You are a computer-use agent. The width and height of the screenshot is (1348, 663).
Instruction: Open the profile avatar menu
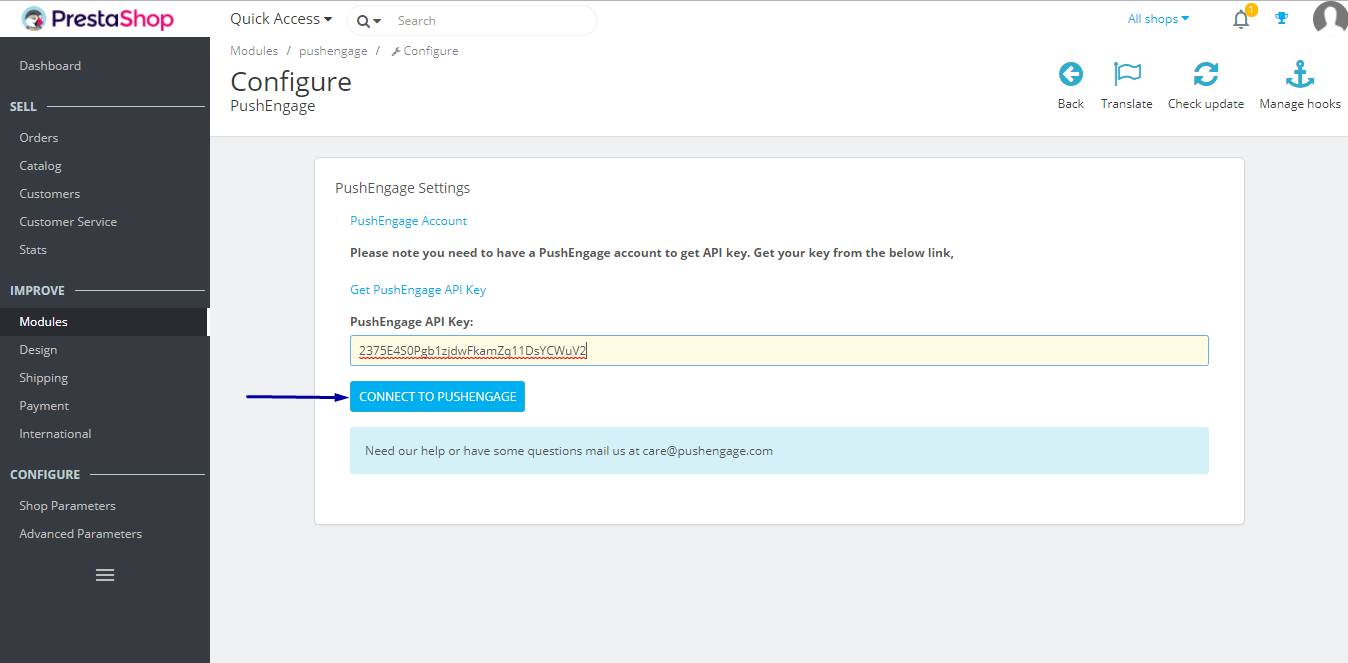click(1330, 17)
